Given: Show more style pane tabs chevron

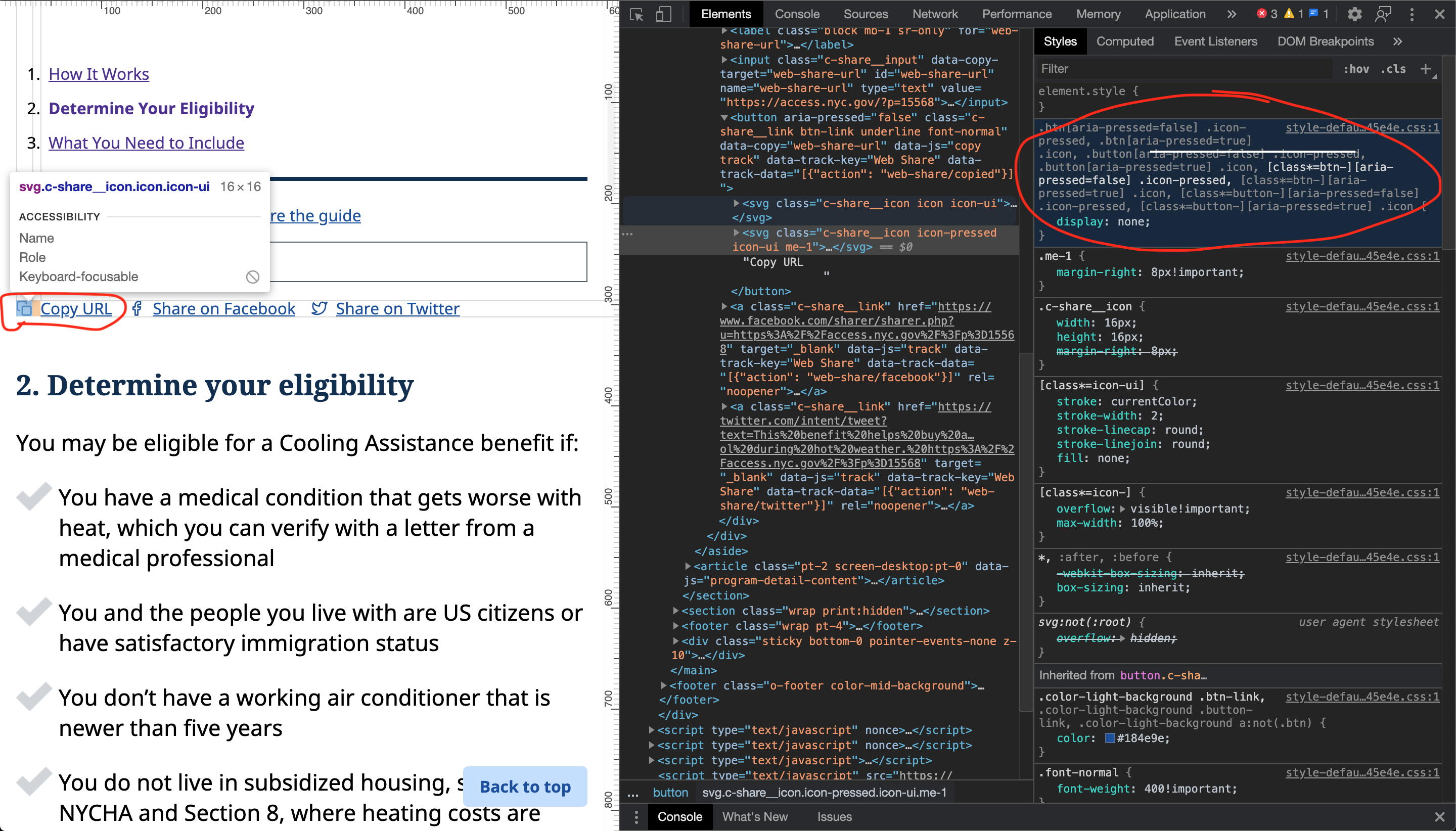Looking at the screenshot, I should (x=1397, y=41).
